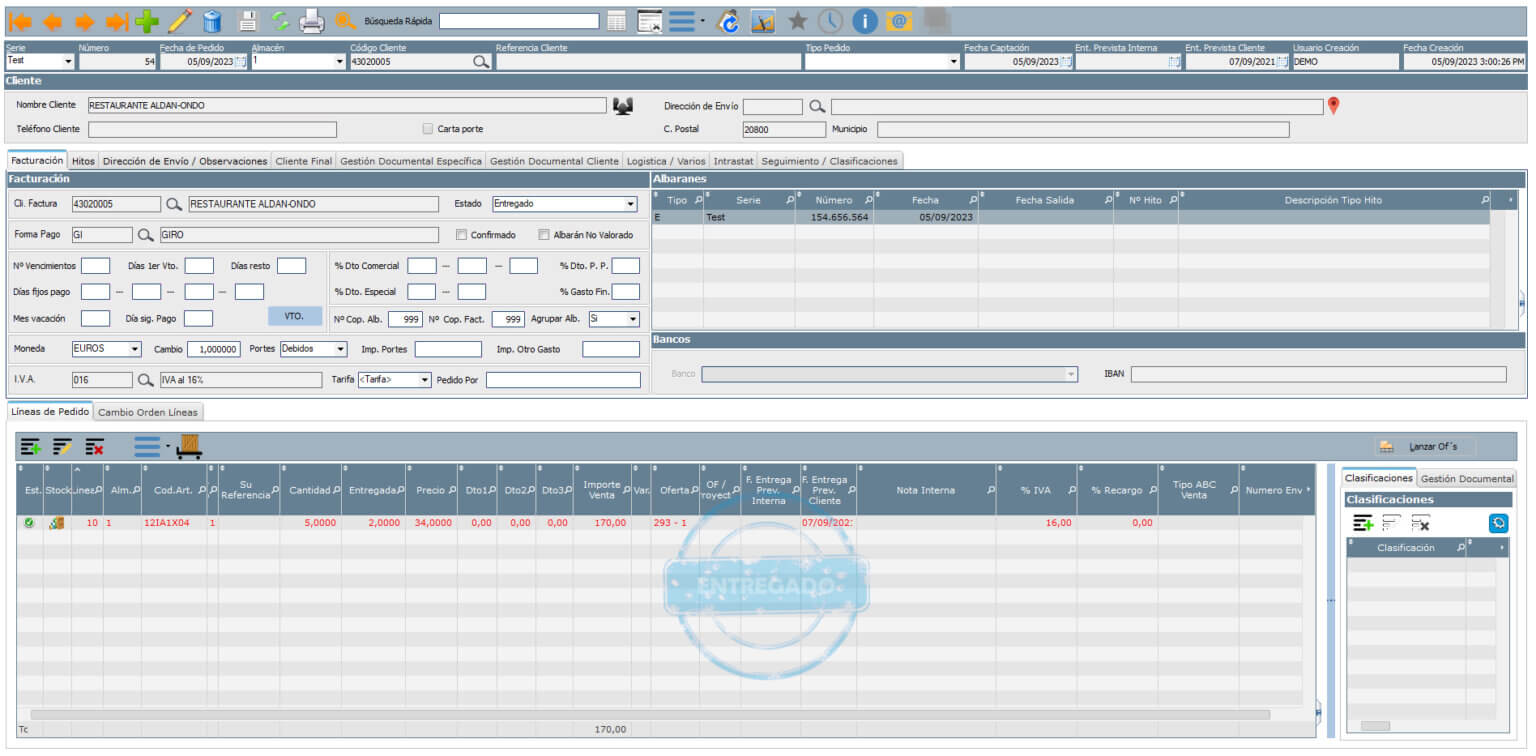This screenshot has width=1536, height=756.
Task: Open Fecha Captación calendar picker
Action: pyautogui.click(x=1066, y=62)
